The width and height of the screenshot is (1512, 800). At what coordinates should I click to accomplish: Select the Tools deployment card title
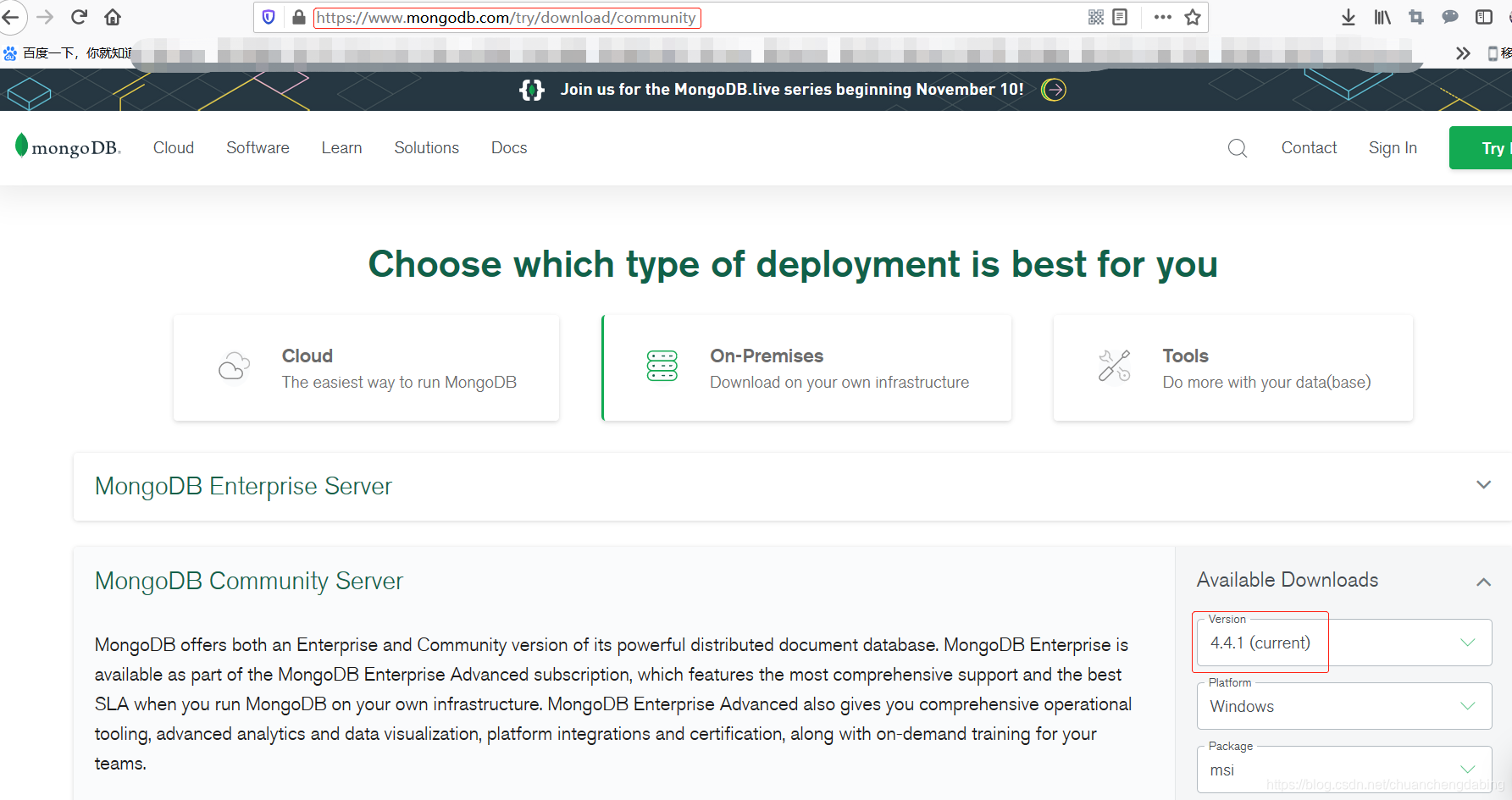point(1185,356)
